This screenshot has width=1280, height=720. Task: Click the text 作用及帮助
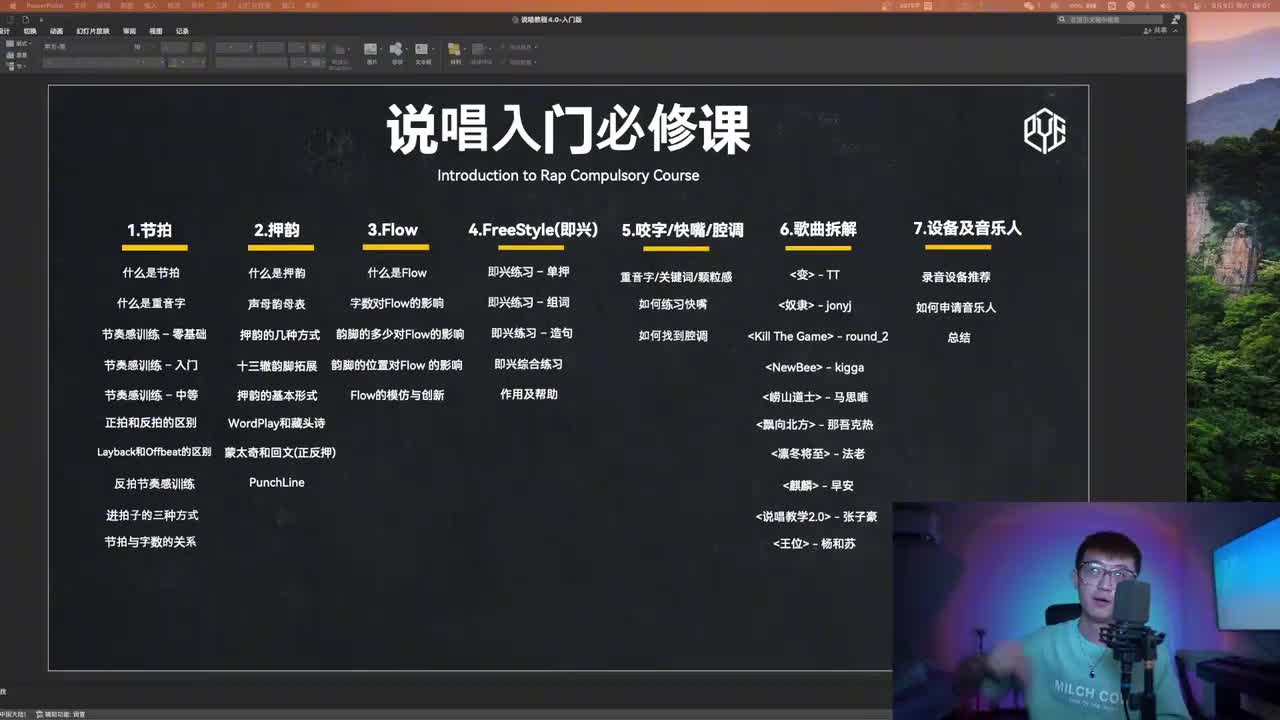[529, 394]
